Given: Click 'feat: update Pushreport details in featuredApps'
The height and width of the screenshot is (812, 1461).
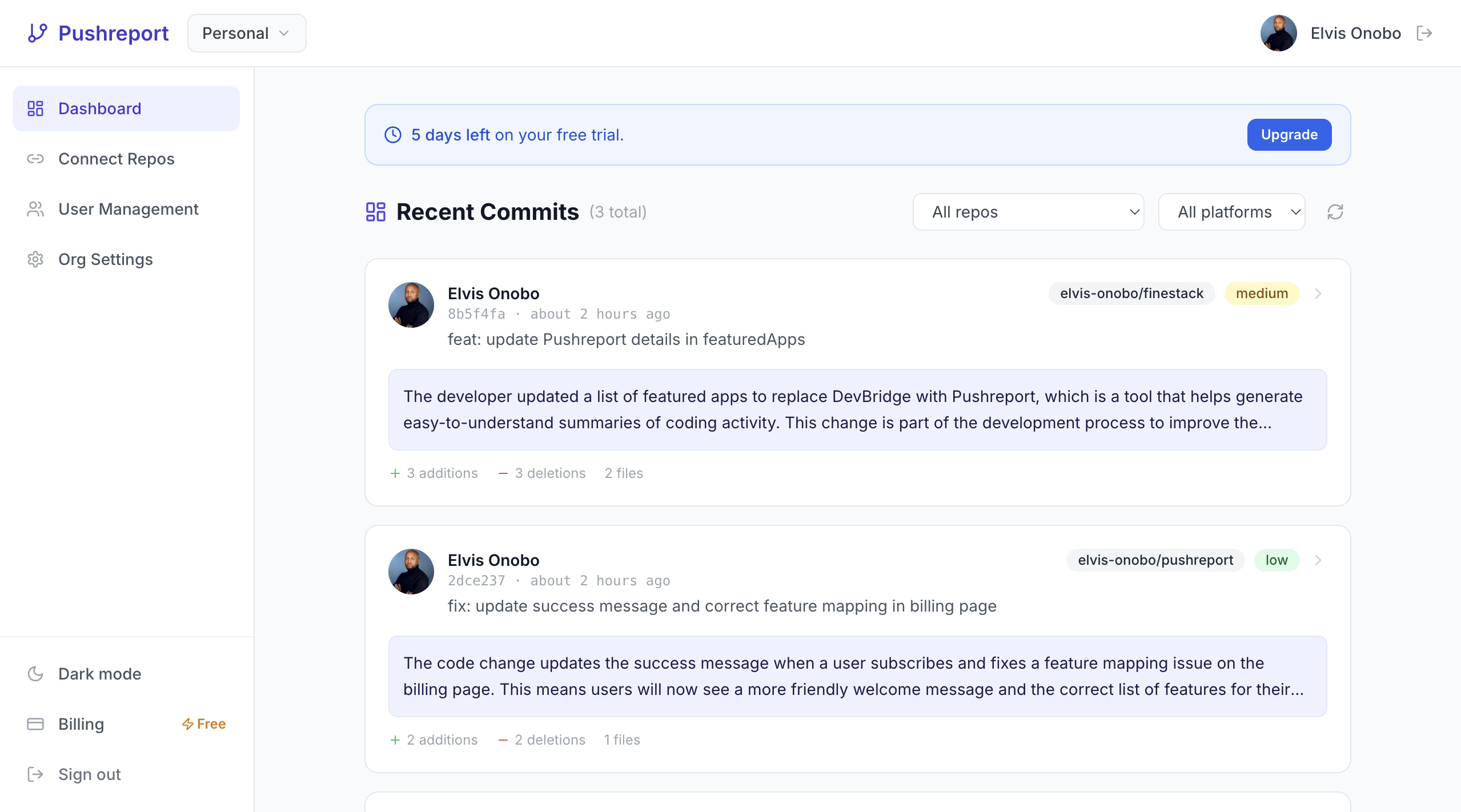Looking at the screenshot, I should click(x=626, y=339).
